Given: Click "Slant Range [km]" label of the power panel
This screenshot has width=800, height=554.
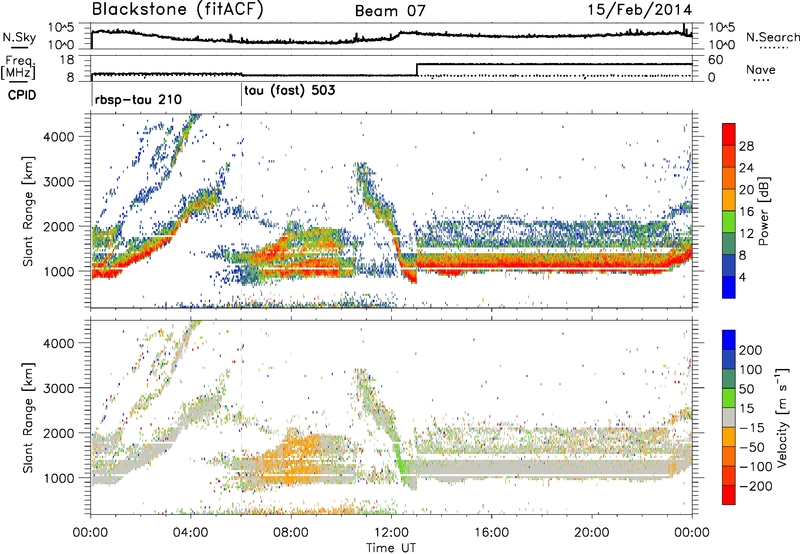Looking at the screenshot, I should (28, 211).
